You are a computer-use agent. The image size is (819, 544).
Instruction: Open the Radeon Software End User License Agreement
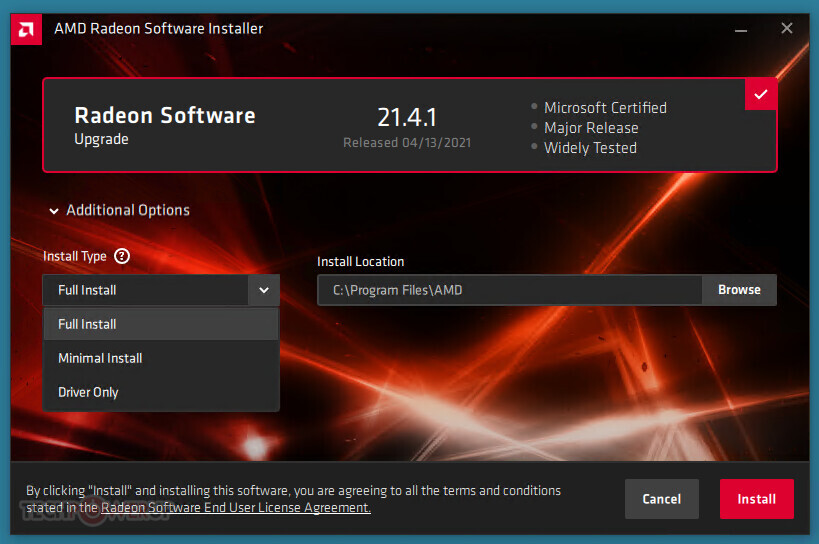(x=236, y=507)
